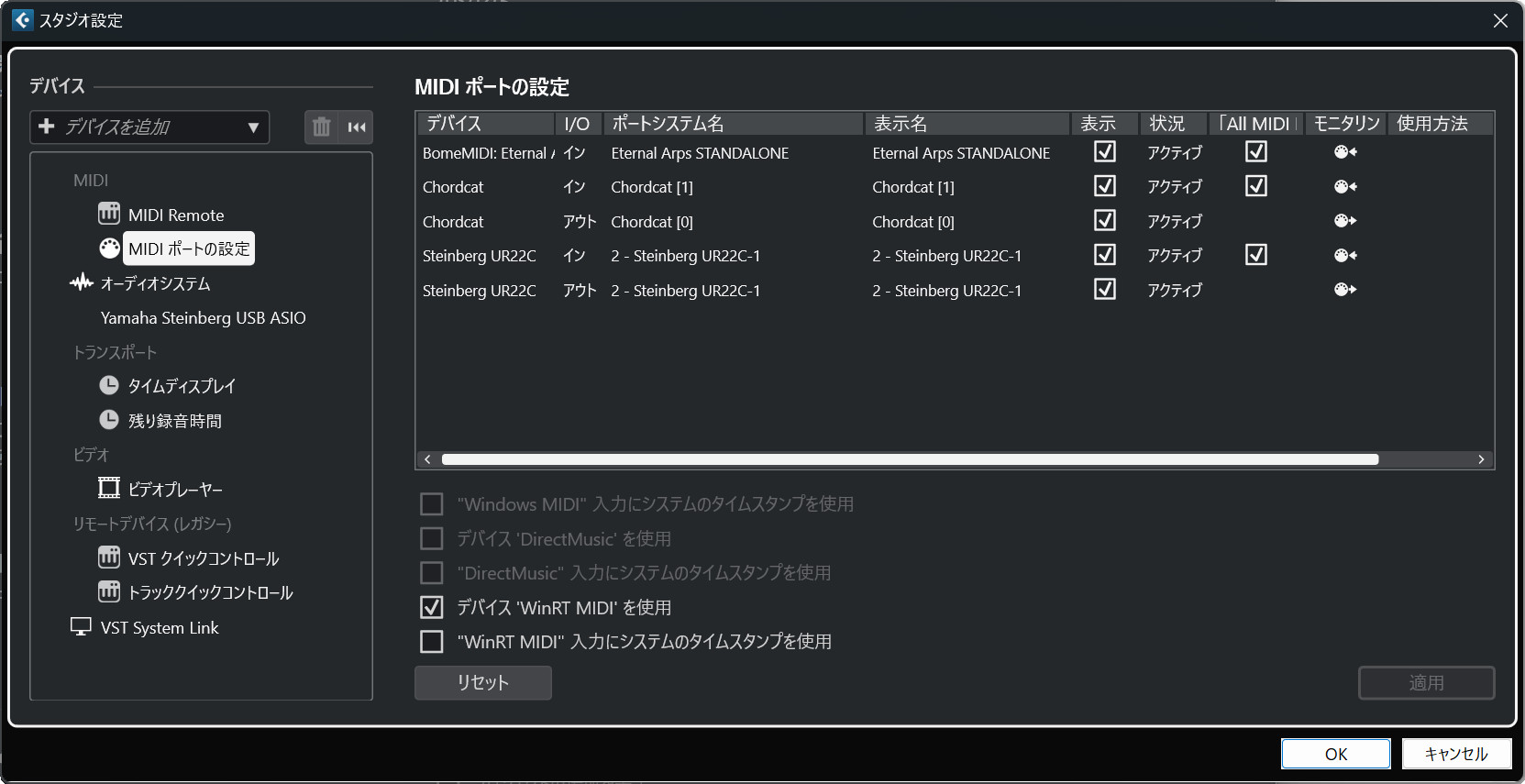The image size is (1525, 784).
Task: Click the VST クイックコントロール icon
Action: (109, 558)
